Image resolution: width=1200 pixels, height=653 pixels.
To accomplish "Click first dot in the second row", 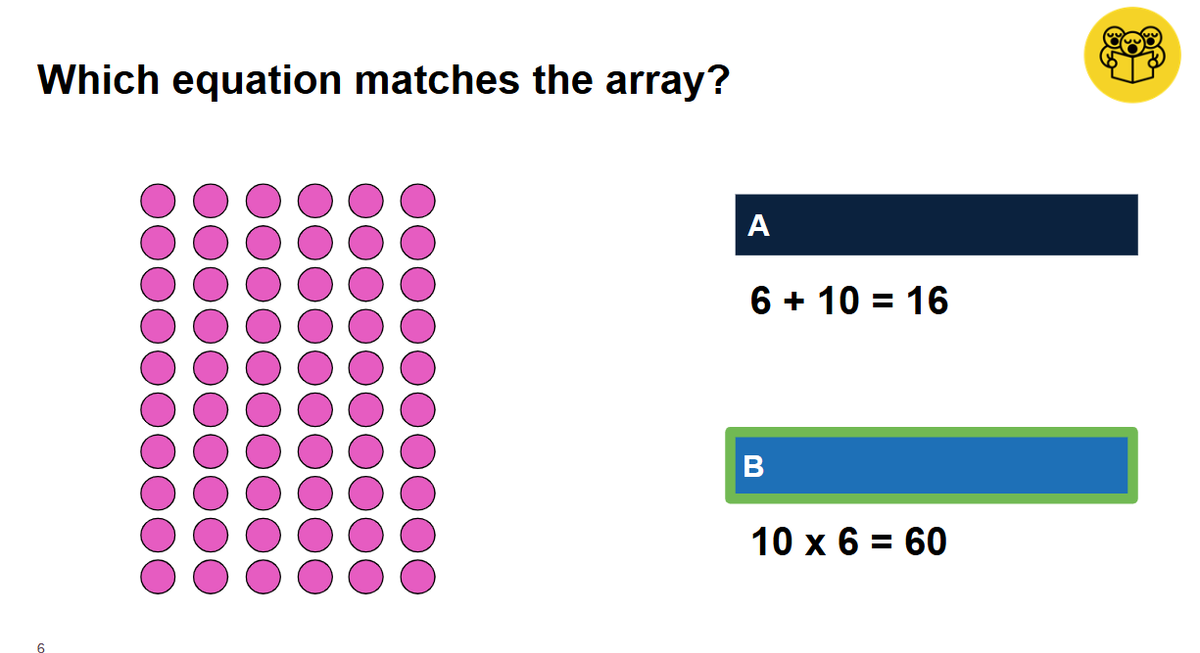I will [x=158, y=243].
